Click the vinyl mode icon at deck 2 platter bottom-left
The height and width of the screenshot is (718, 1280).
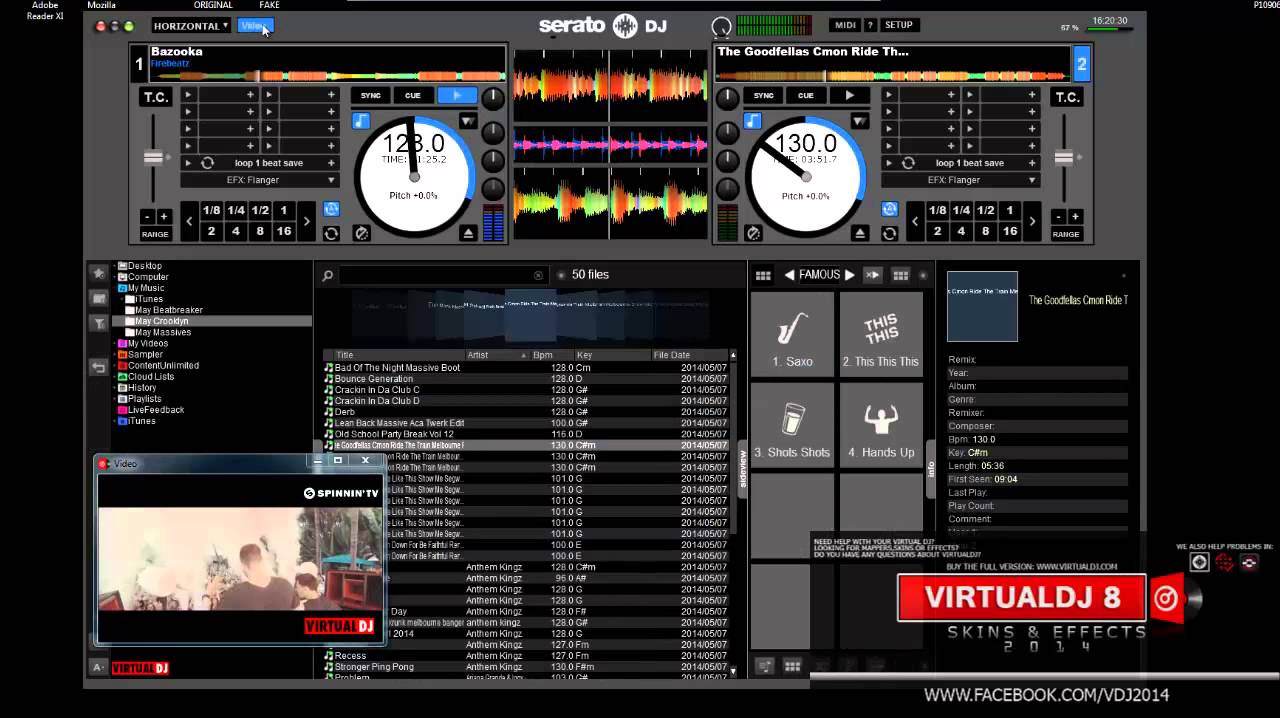pos(754,233)
